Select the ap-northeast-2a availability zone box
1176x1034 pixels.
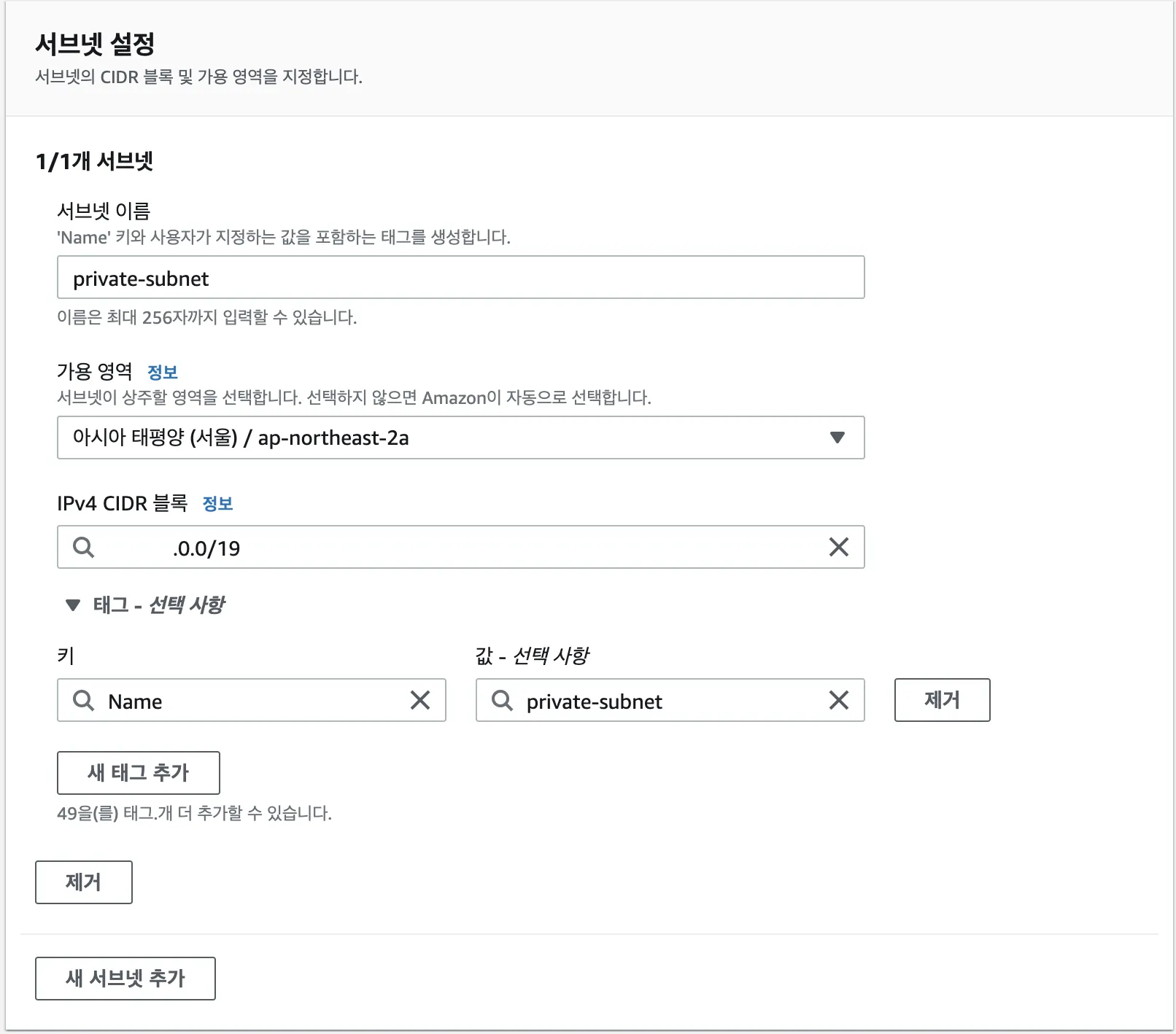(x=438, y=438)
